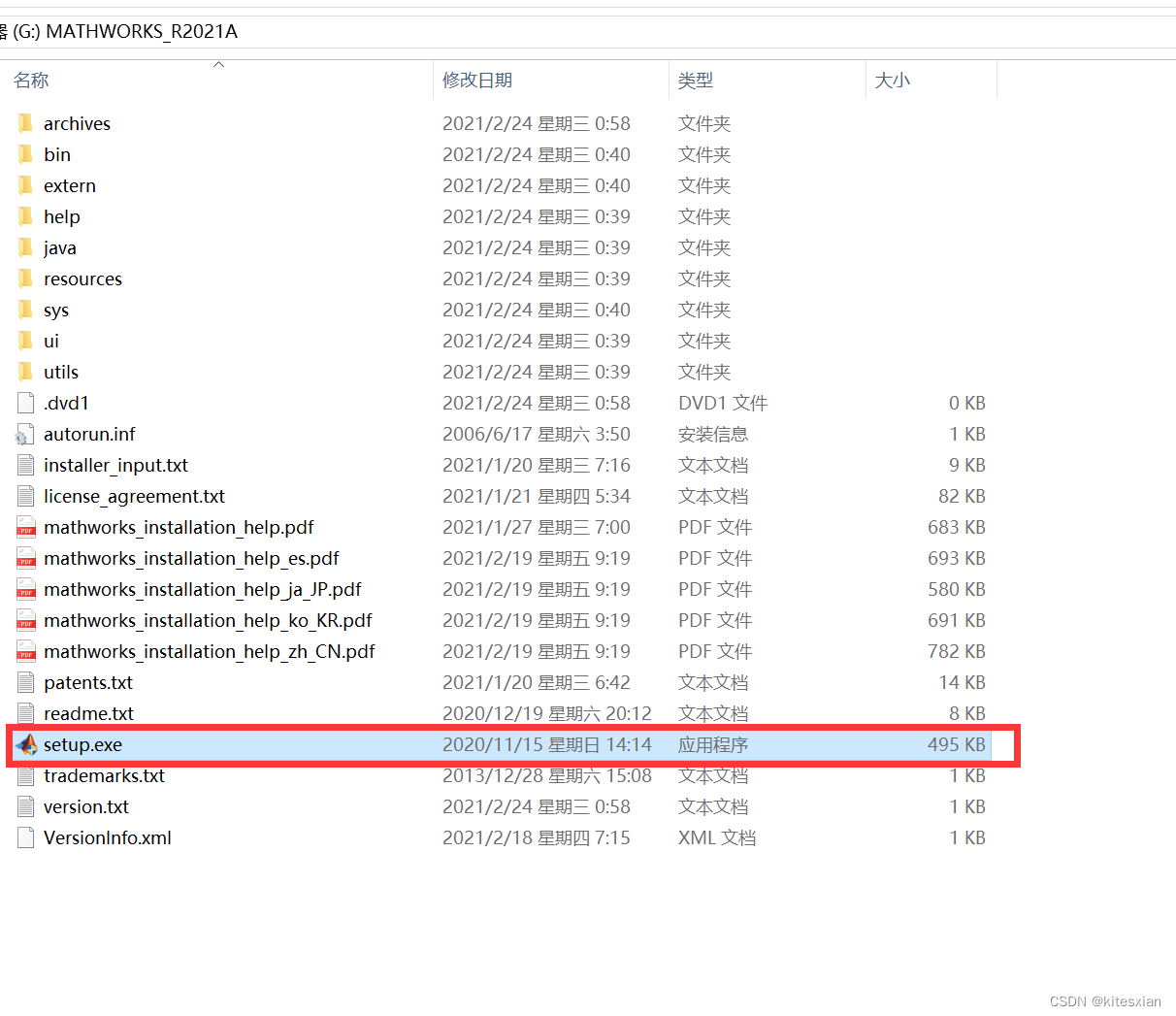
Task: Click the 应用程序 type of setup.exe
Action: (x=713, y=744)
